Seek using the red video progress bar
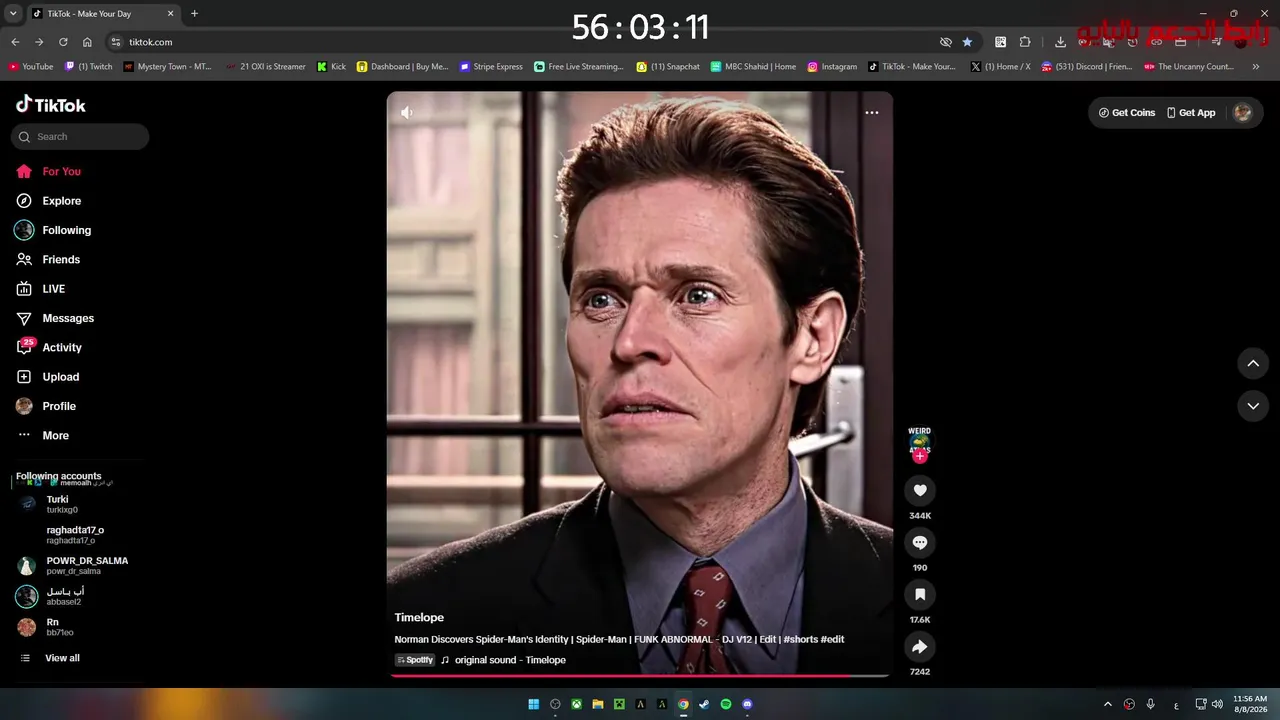The height and width of the screenshot is (720, 1280). 640,676
